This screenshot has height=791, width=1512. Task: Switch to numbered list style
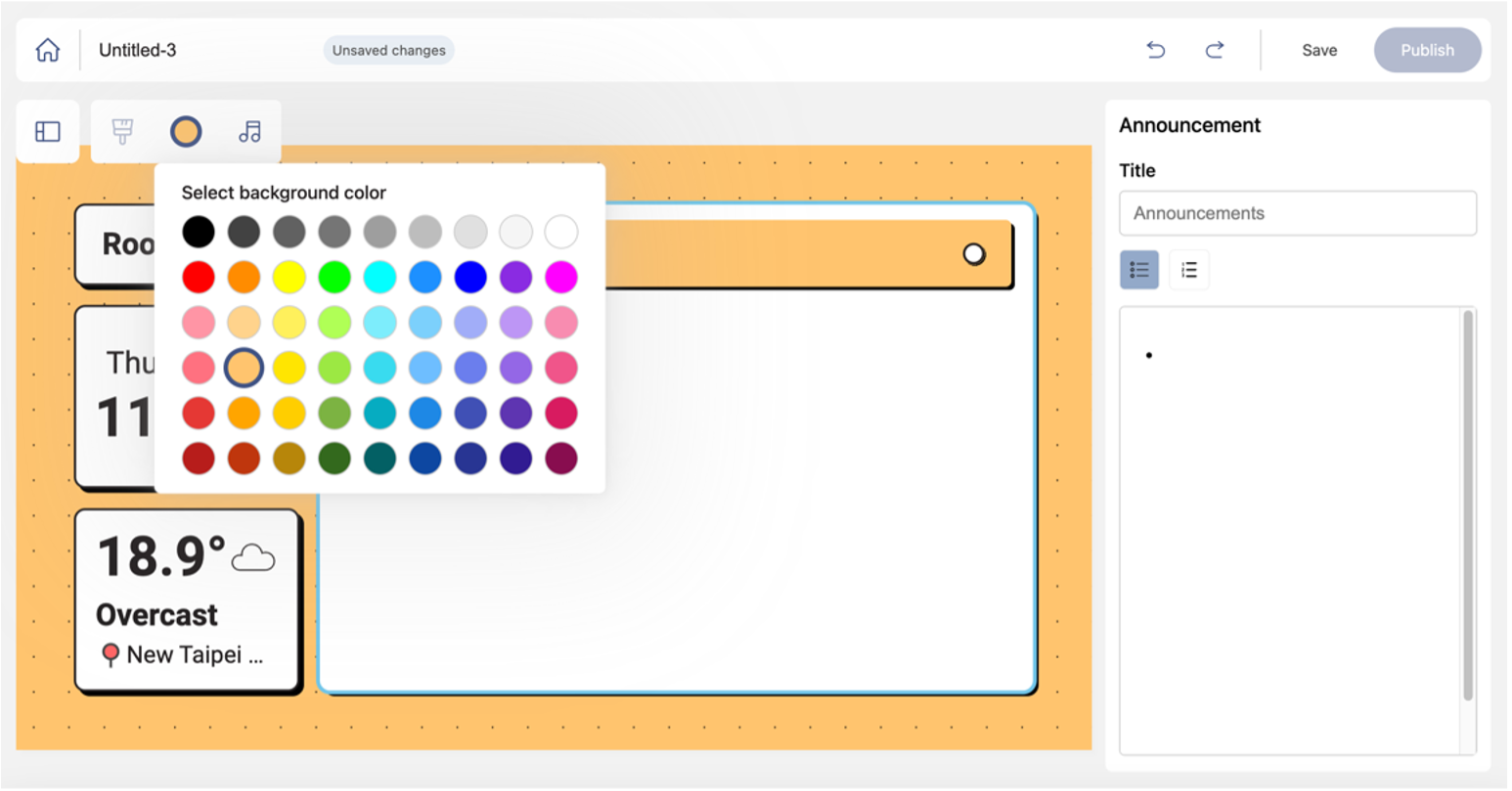point(1189,270)
